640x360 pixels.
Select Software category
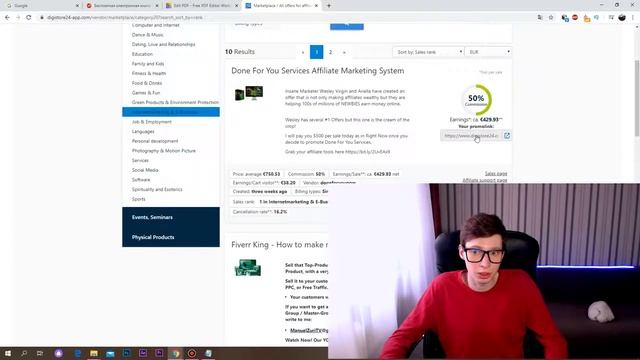141,180
